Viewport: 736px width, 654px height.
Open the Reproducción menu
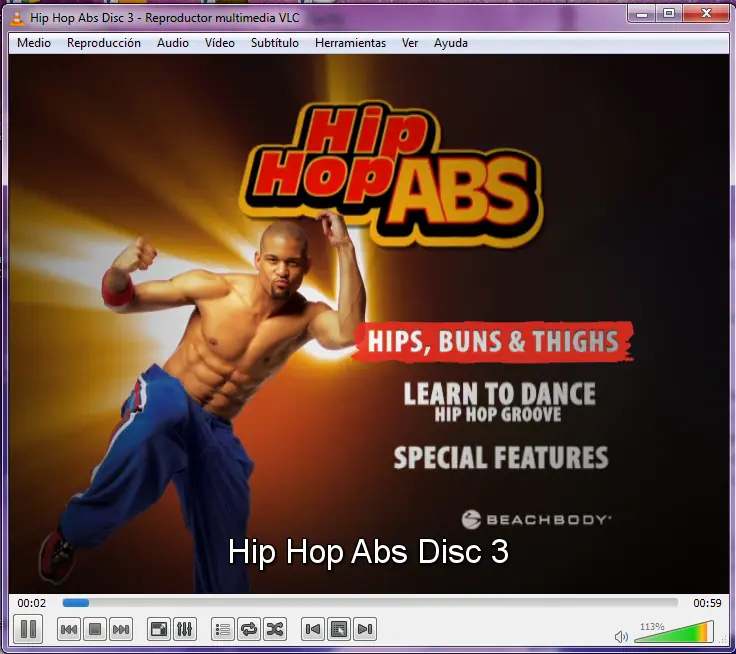104,43
